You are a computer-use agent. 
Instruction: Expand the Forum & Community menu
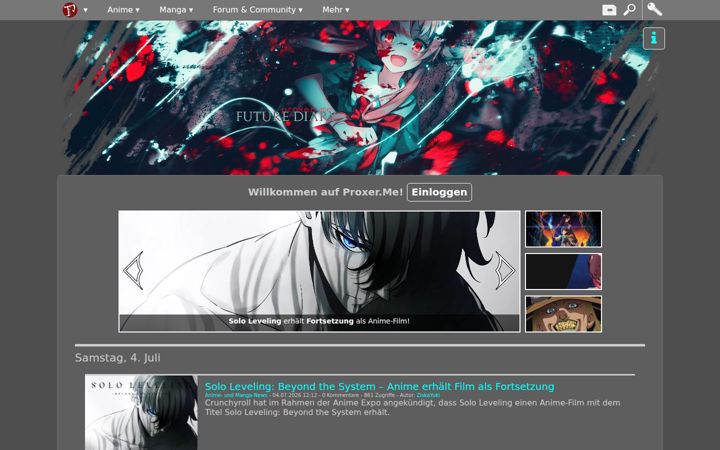[x=257, y=10]
